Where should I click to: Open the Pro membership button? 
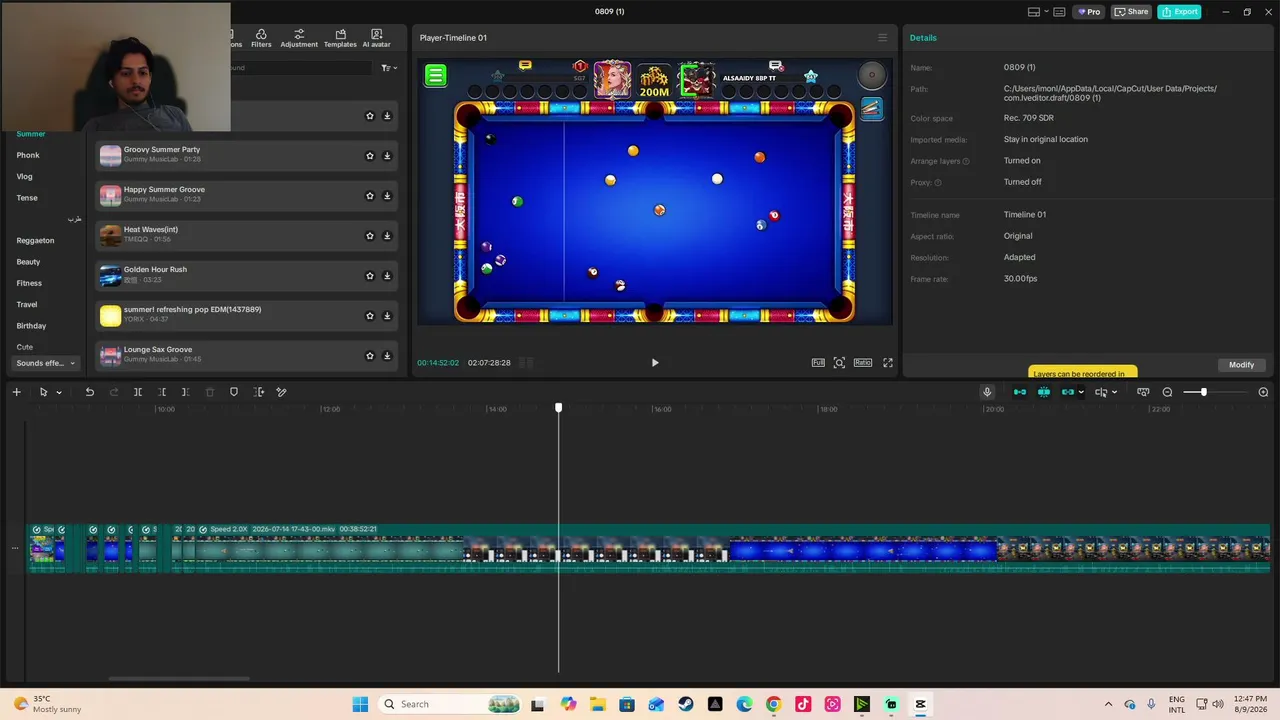[x=1089, y=12]
